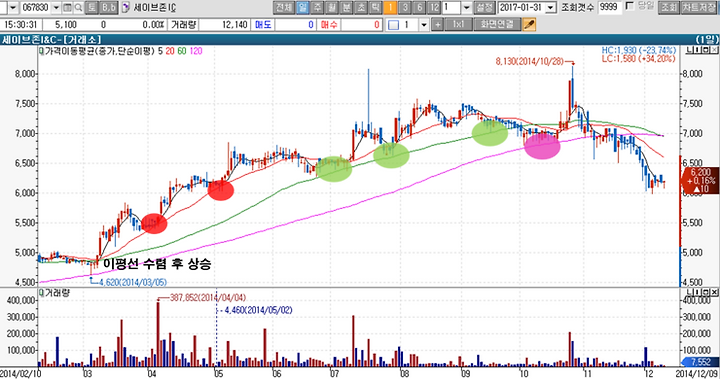Click the 387,852(2014/04/04) volume peak label
Image resolution: width=720 pixels, height=379 pixels.
pyautogui.click(x=208, y=298)
